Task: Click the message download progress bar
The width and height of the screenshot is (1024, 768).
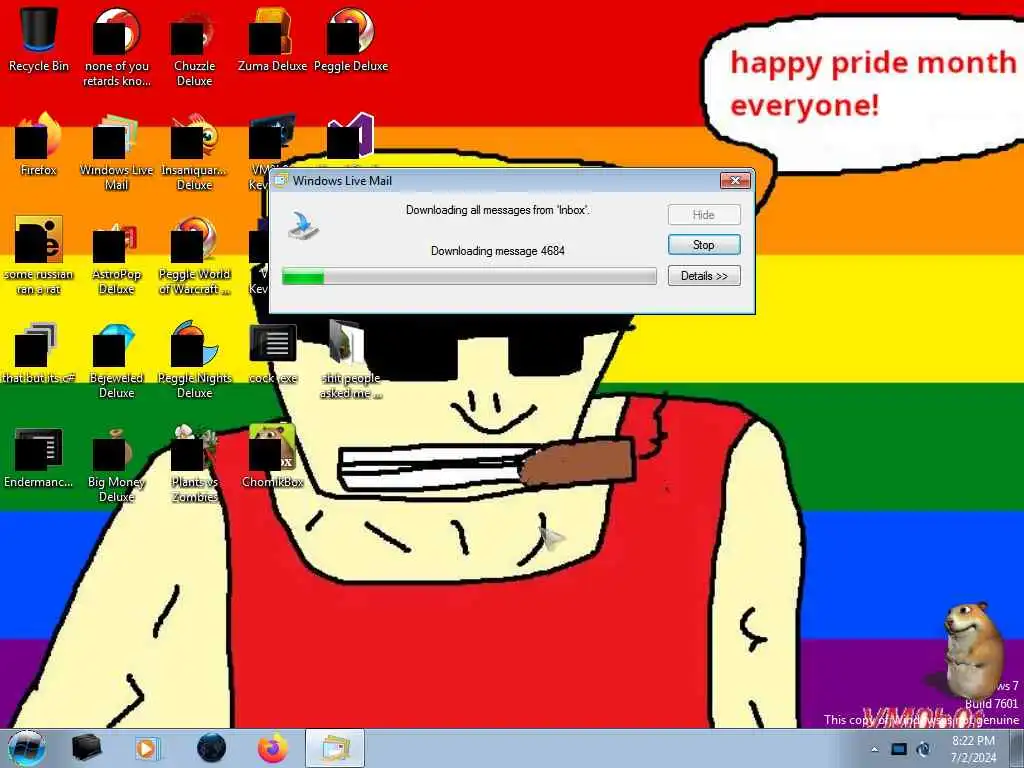Action: pos(469,276)
